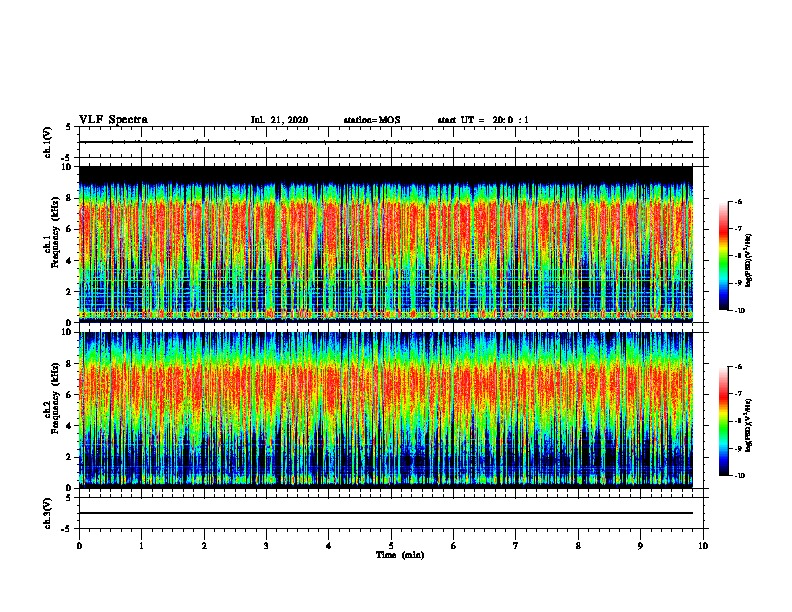
Task: Click the "start UT = 20:0 :1" text
Action: tap(483, 120)
